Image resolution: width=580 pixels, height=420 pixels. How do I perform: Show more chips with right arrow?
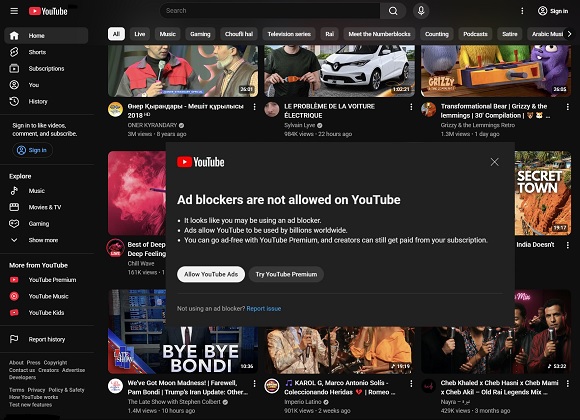[570, 34]
